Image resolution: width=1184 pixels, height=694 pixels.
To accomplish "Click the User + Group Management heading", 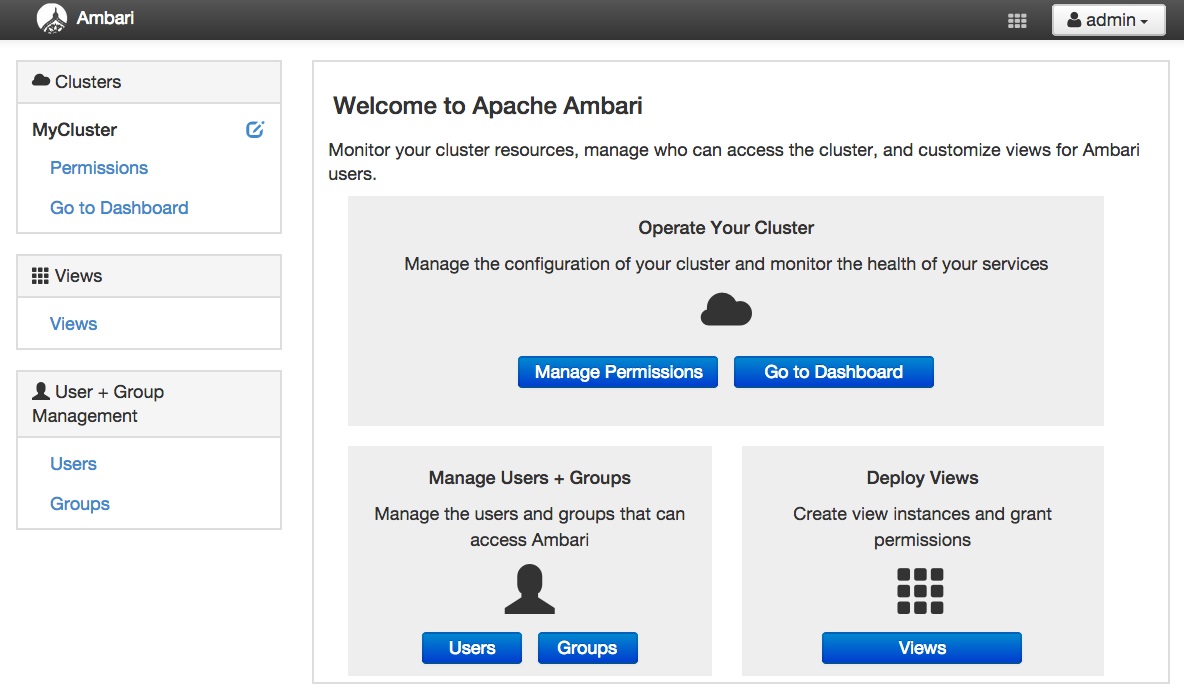I will point(149,404).
